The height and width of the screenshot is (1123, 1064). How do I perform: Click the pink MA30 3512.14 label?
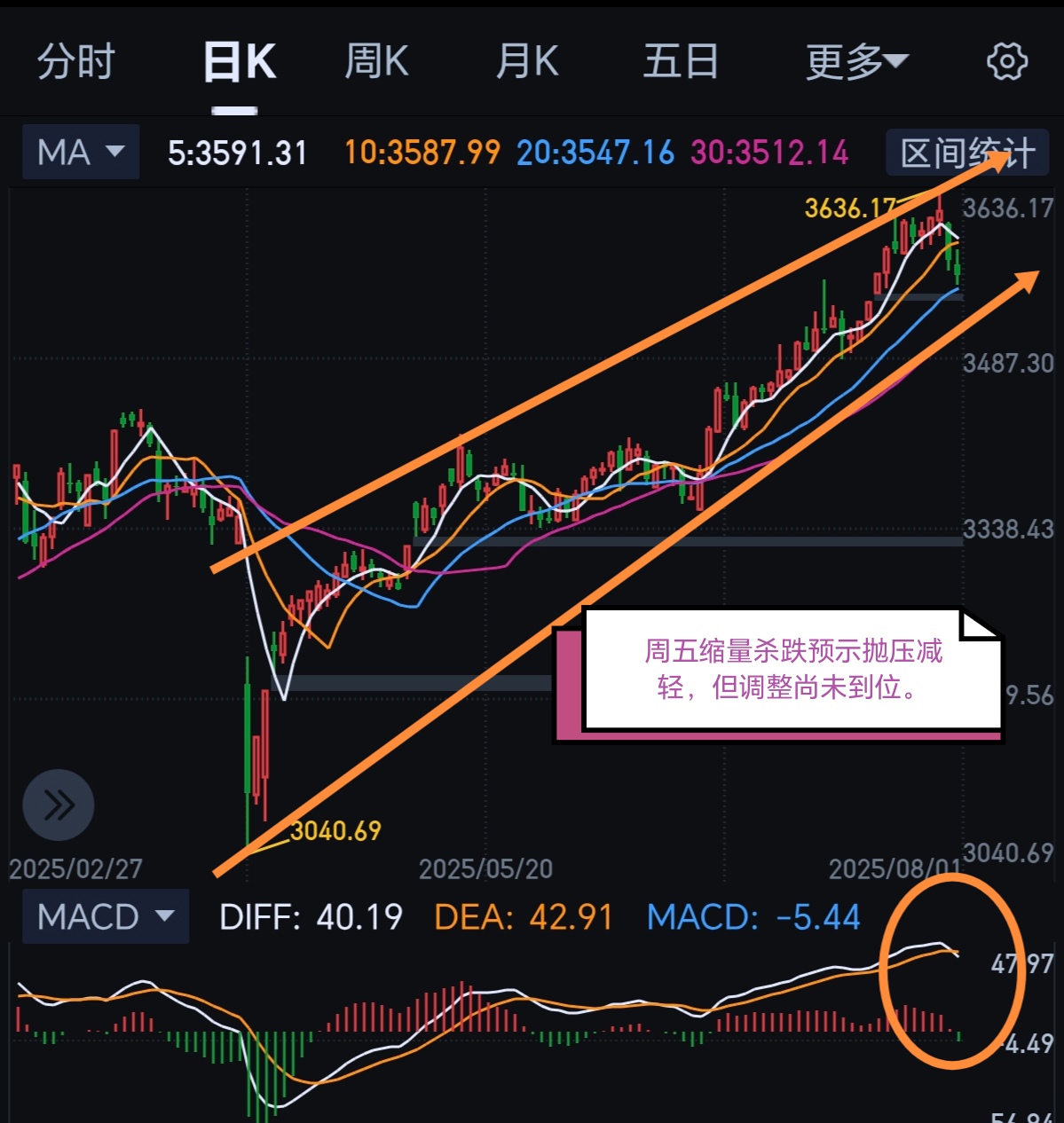(769, 153)
